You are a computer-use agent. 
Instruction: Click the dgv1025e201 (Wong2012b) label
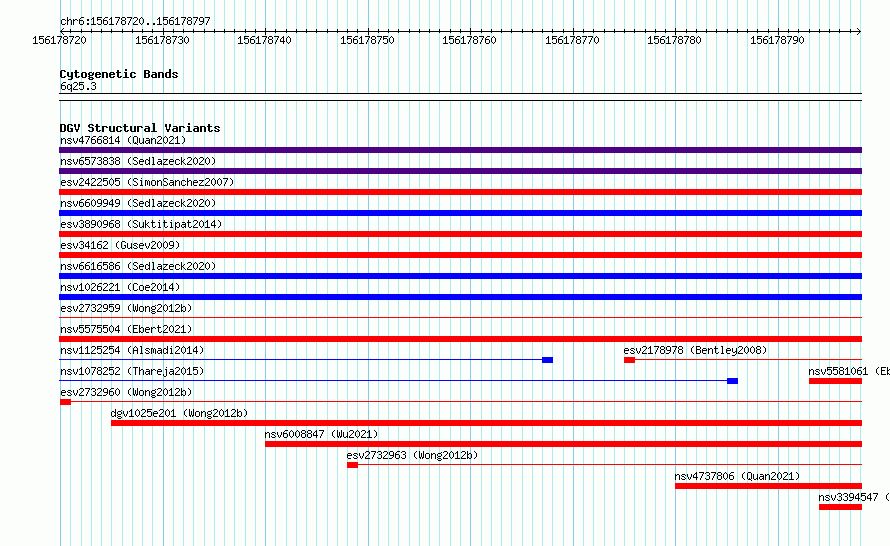[179, 413]
